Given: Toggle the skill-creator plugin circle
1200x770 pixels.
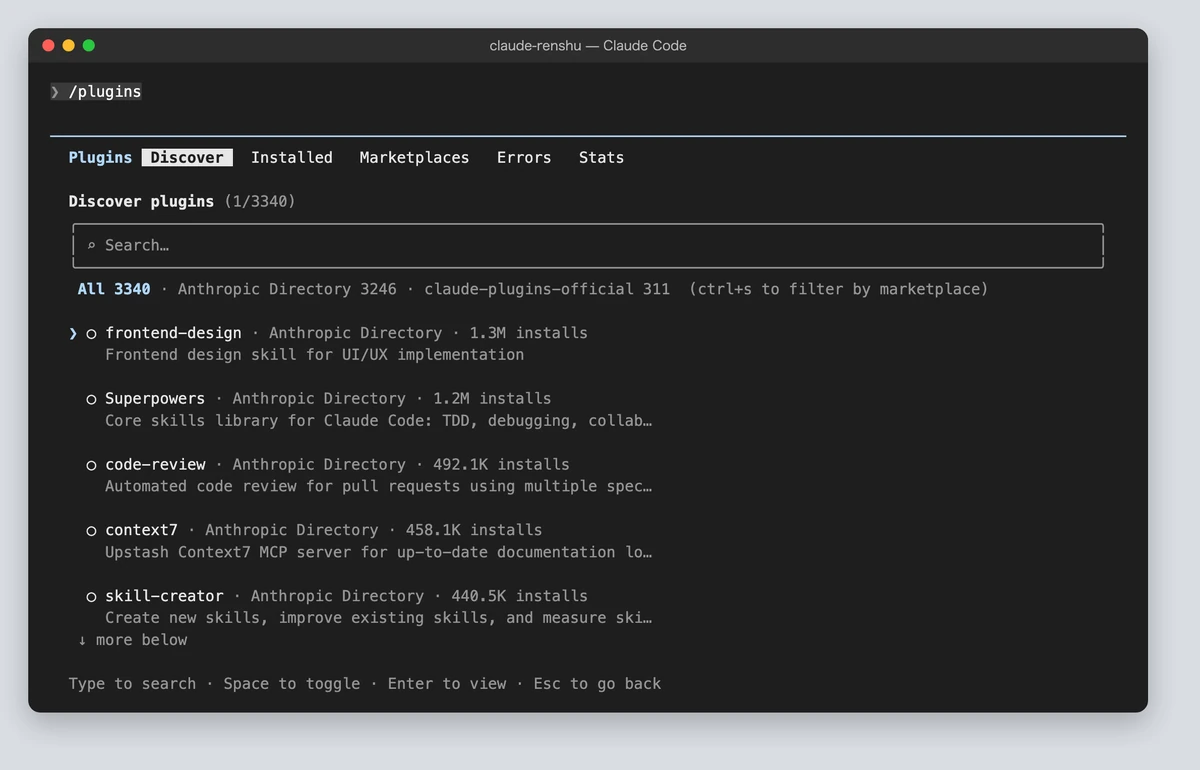Looking at the screenshot, I should (x=91, y=597).
